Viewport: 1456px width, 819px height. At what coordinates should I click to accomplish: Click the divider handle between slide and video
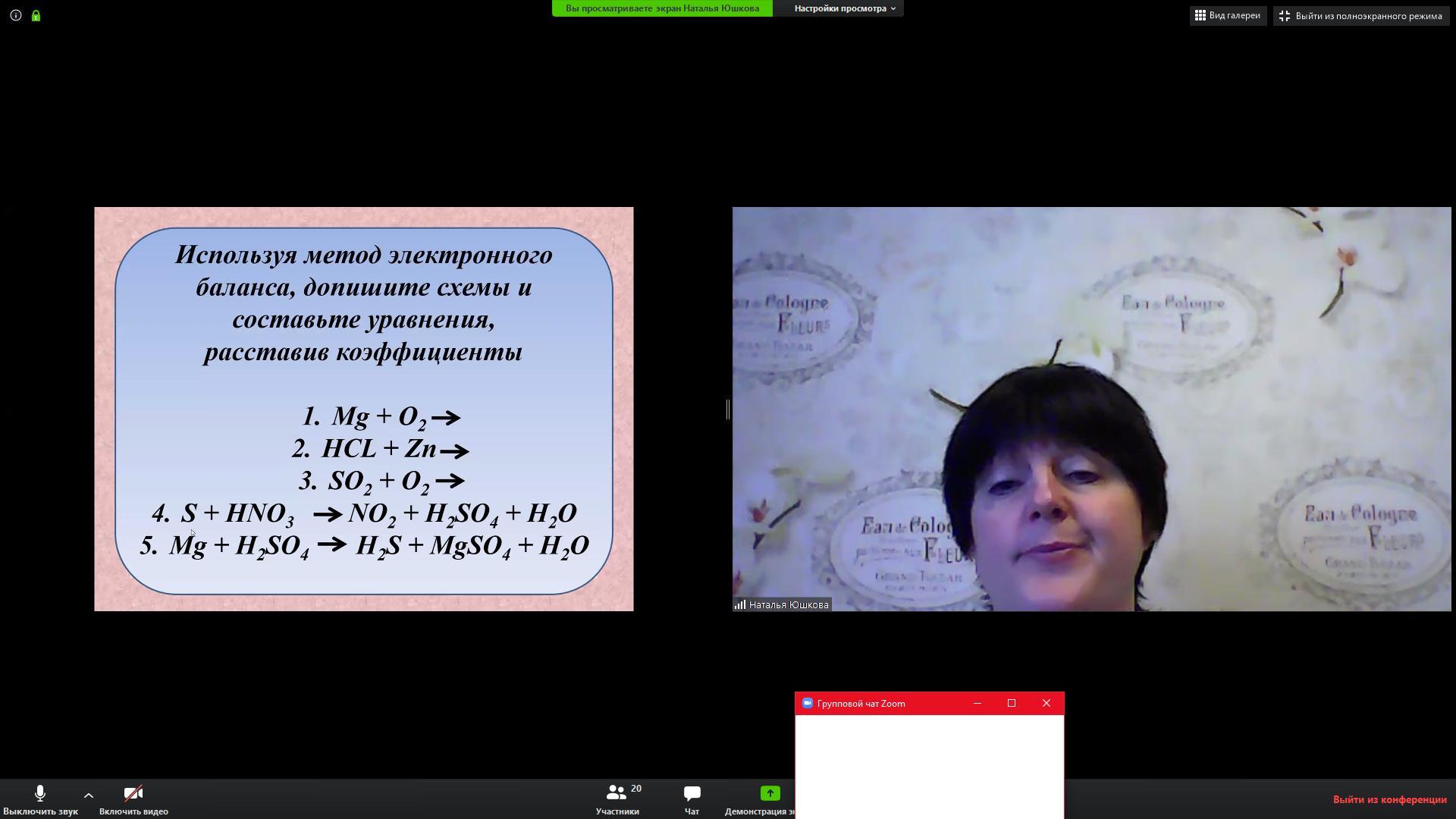728,409
